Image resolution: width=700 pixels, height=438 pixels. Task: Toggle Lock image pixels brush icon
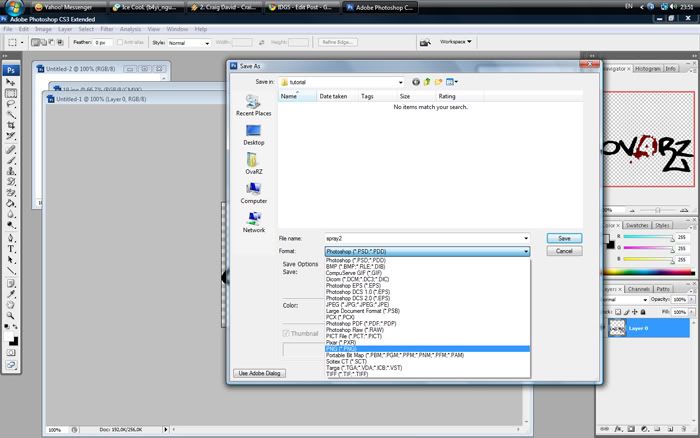(x=626, y=312)
